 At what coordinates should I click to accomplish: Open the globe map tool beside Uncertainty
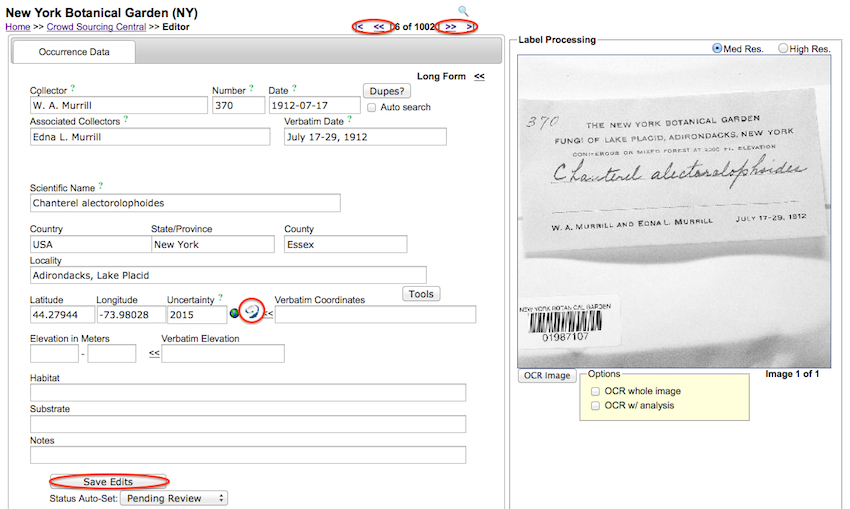(235, 314)
